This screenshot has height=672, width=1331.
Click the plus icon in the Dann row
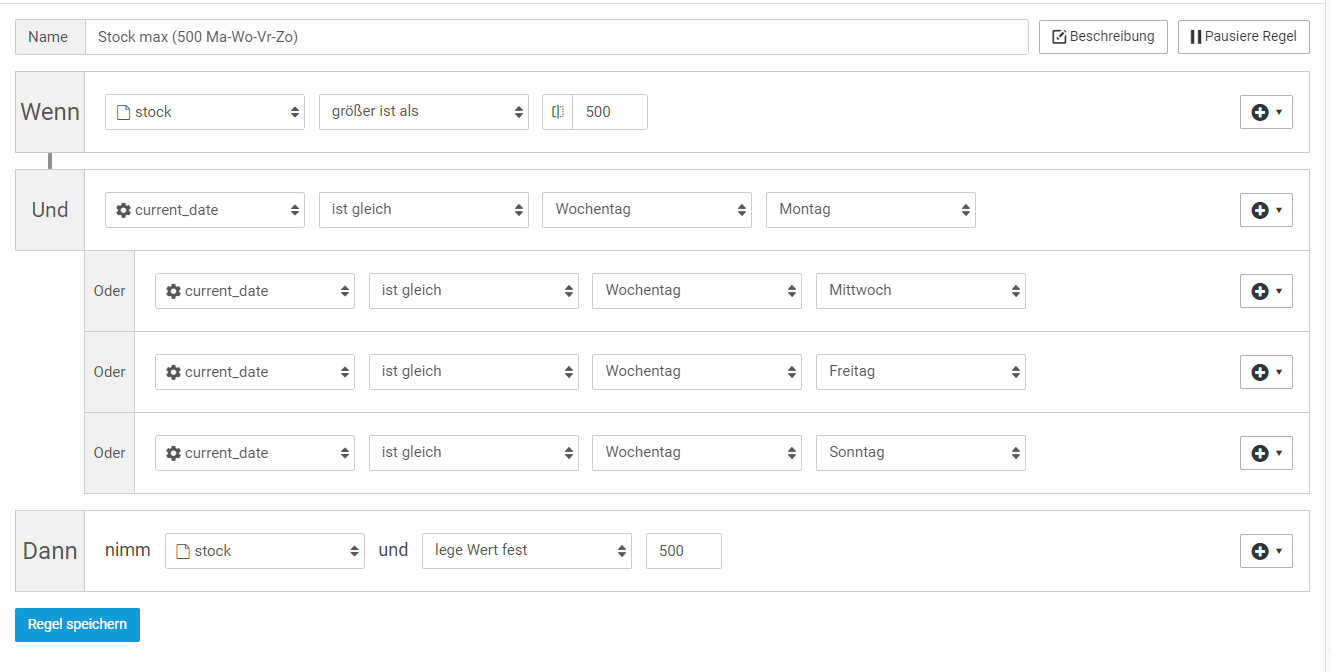pyautogui.click(x=1266, y=550)
